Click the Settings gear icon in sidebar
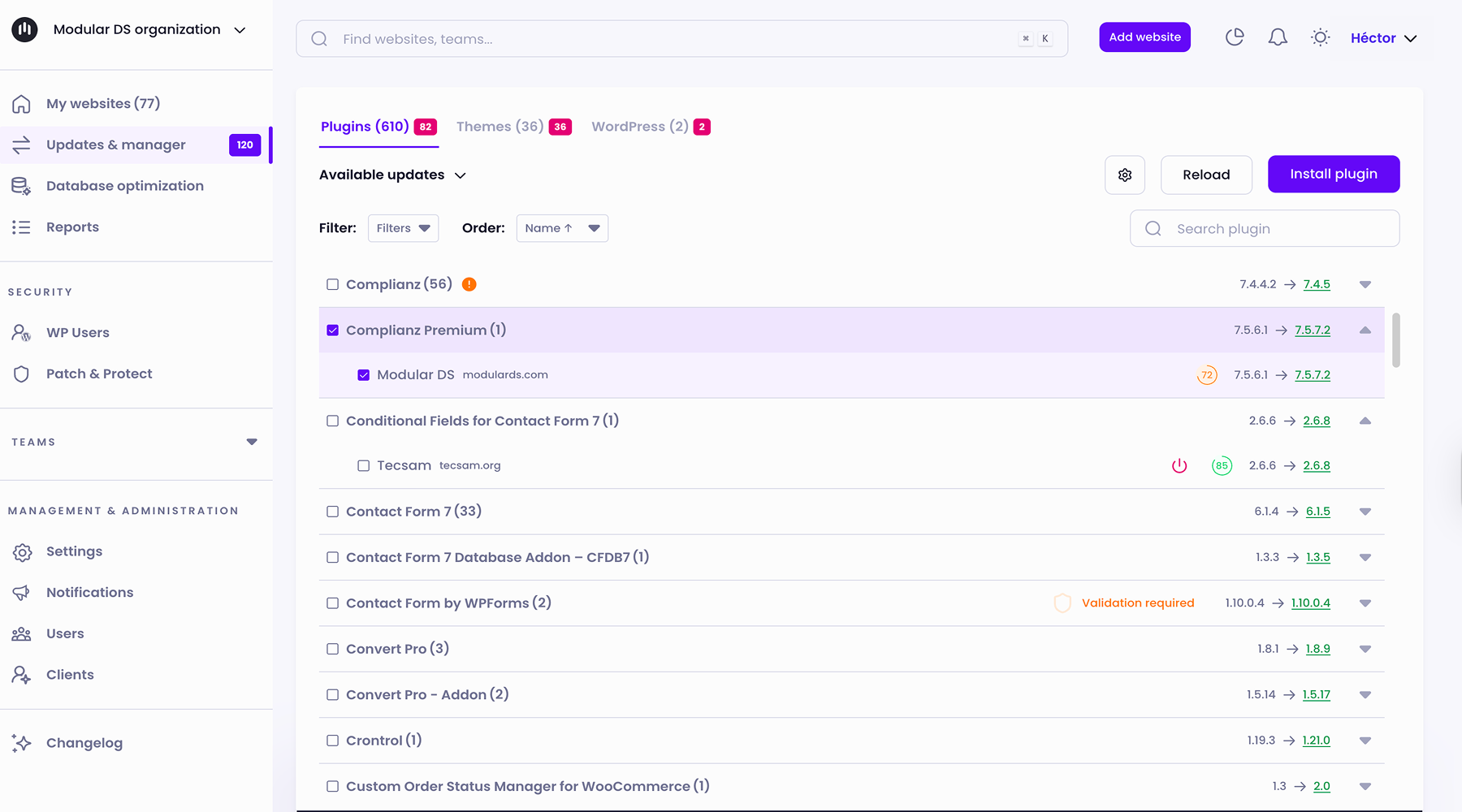1462x812 pixels. [x=22, y=552]
